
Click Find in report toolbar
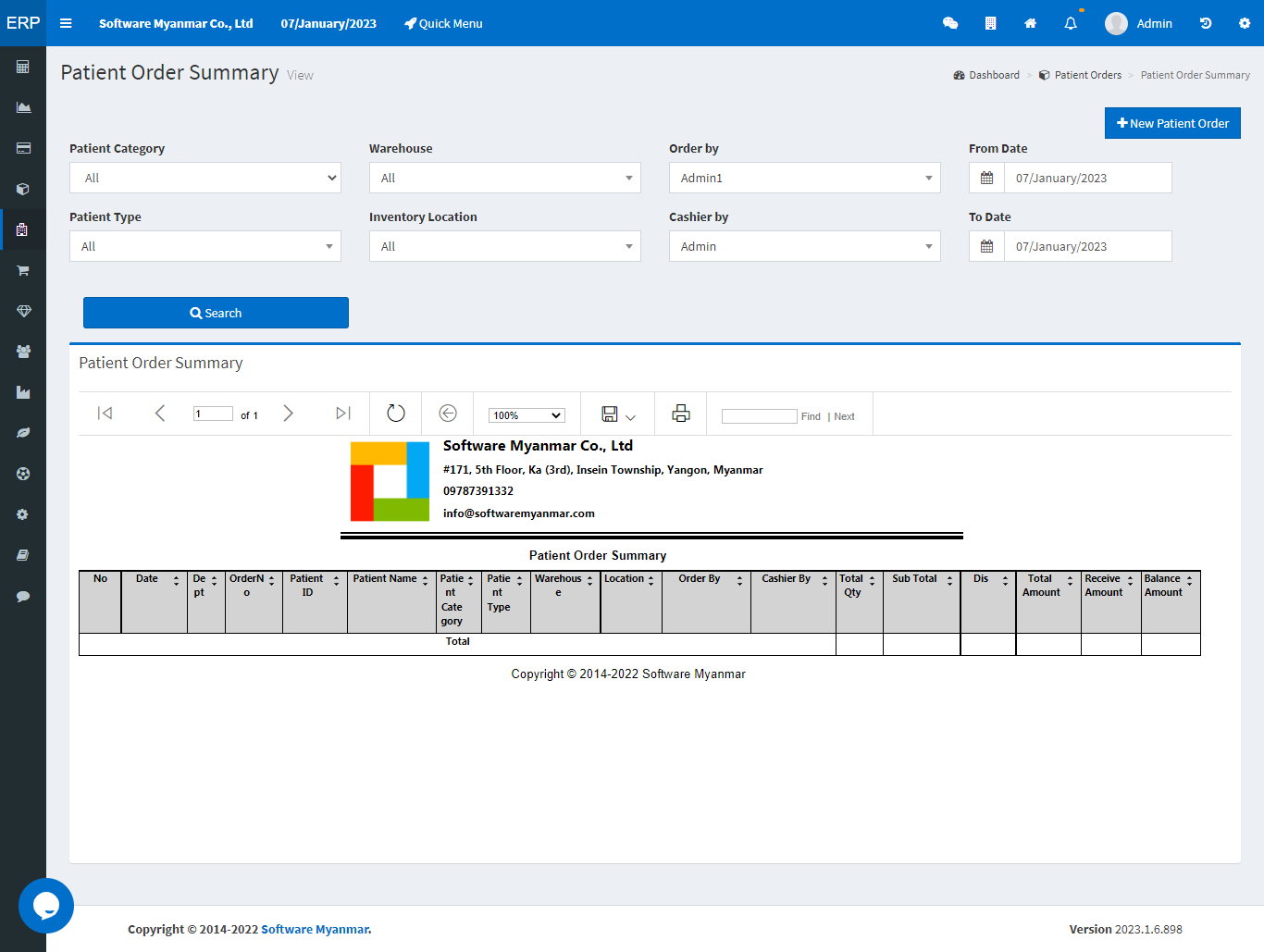811,416
